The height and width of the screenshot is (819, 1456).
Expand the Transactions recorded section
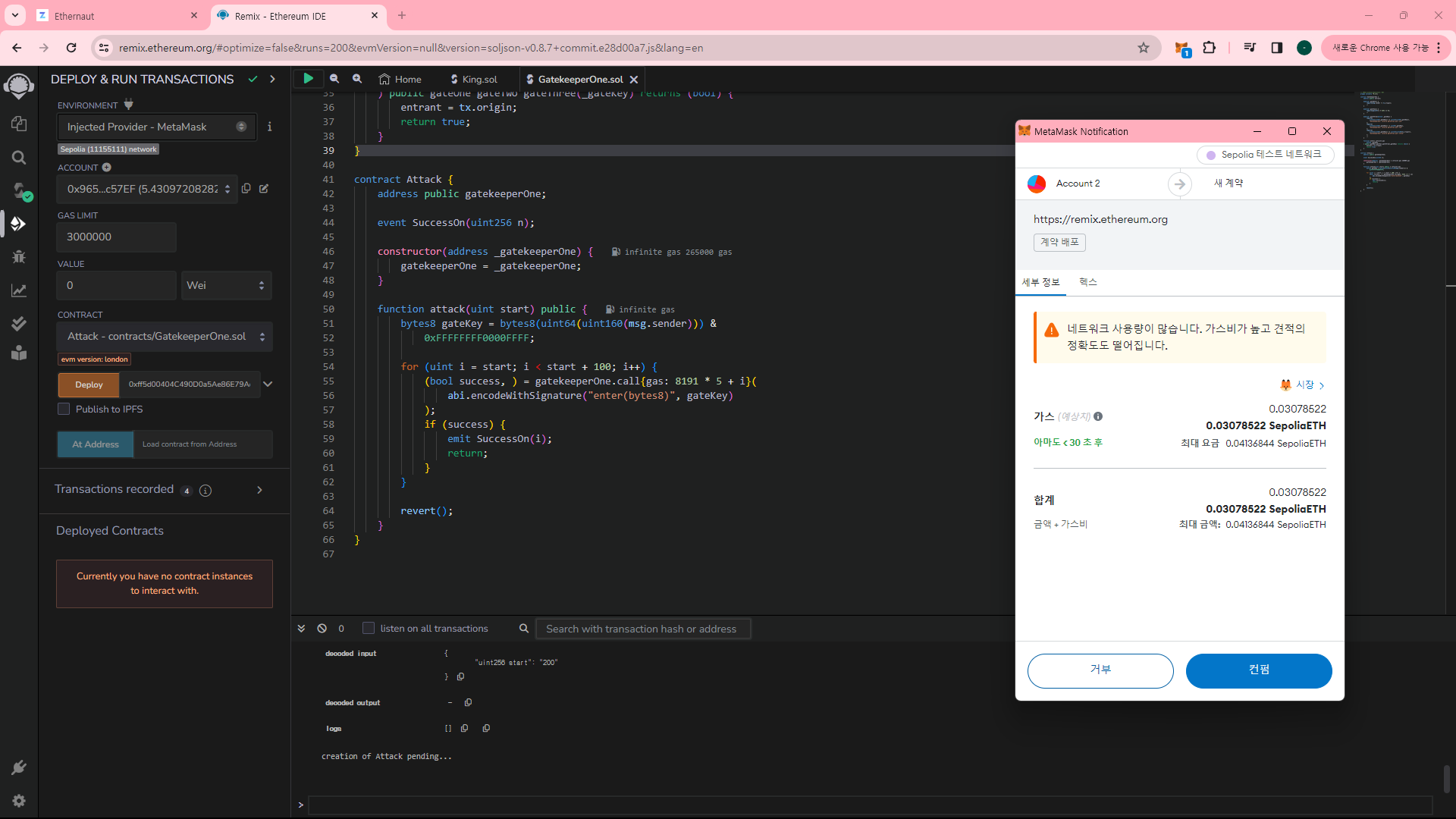[x=259, y=490]
